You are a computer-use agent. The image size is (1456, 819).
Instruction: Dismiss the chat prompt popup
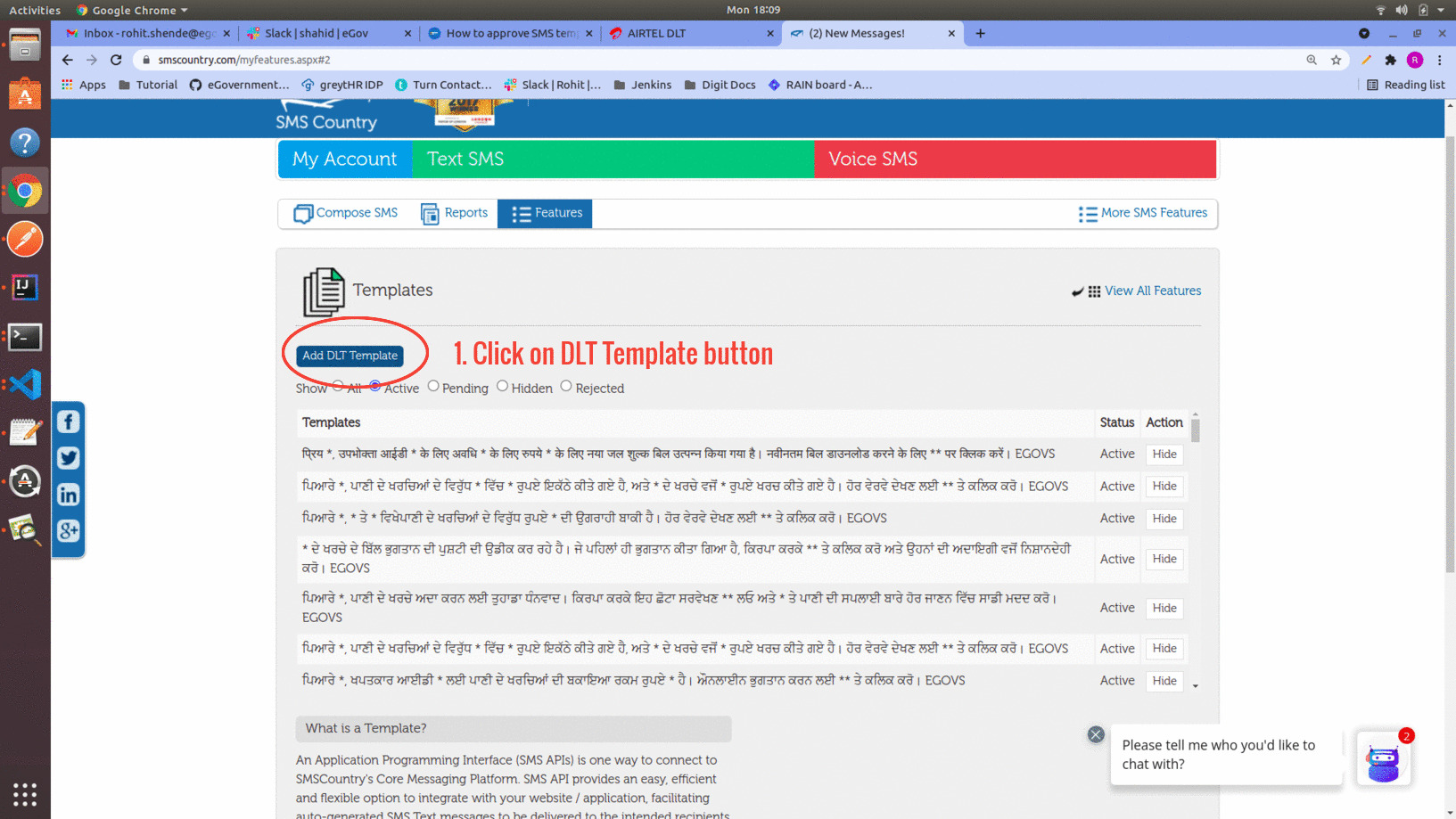click(1096, 734)
